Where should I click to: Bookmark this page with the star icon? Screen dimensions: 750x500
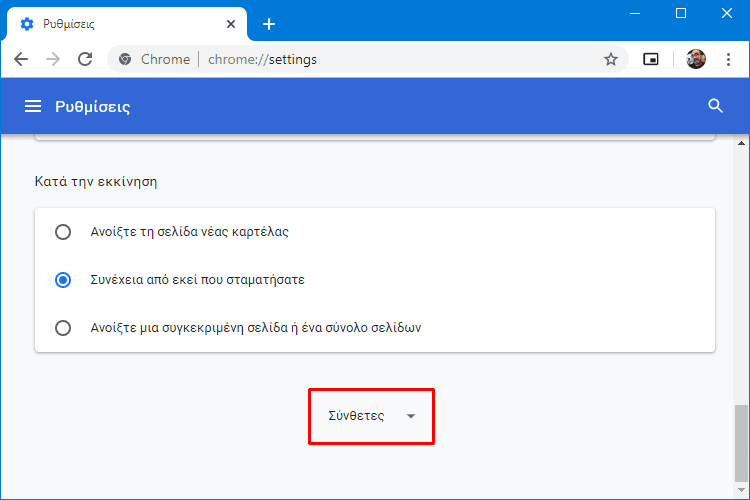(x=610, y=59)
